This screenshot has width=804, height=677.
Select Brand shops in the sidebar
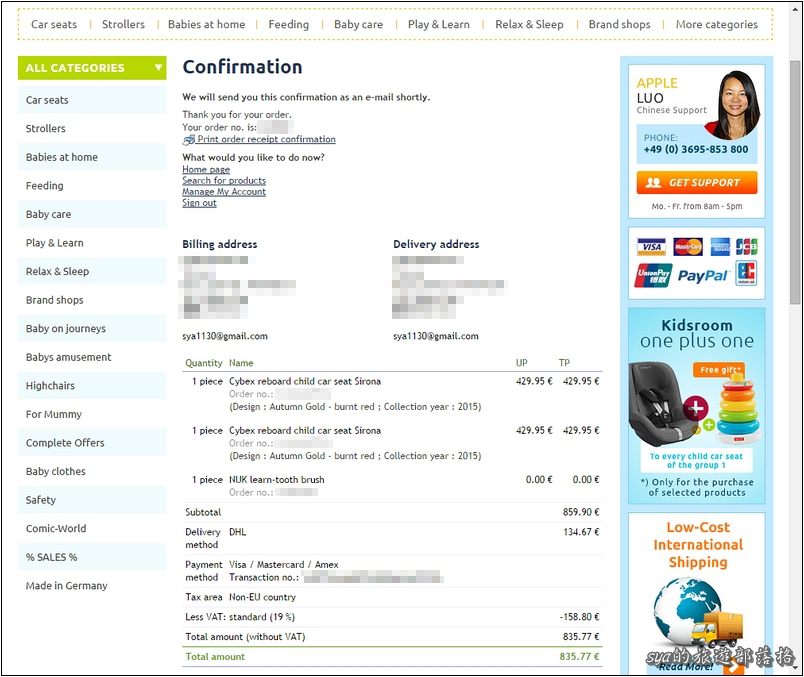coord(92,300)
